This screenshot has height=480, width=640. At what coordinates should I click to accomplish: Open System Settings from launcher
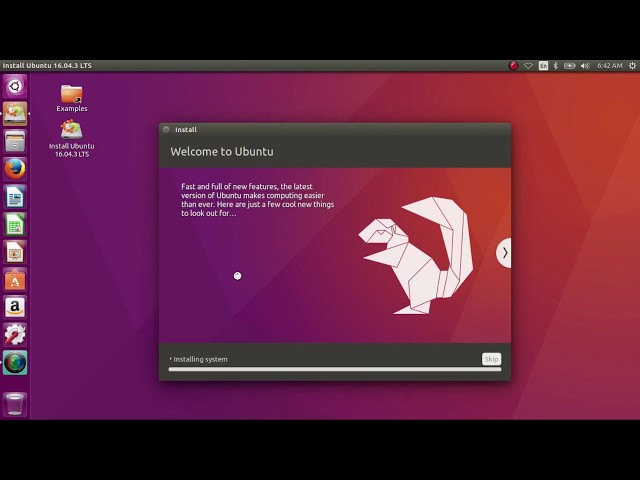(x=15, y=335)
